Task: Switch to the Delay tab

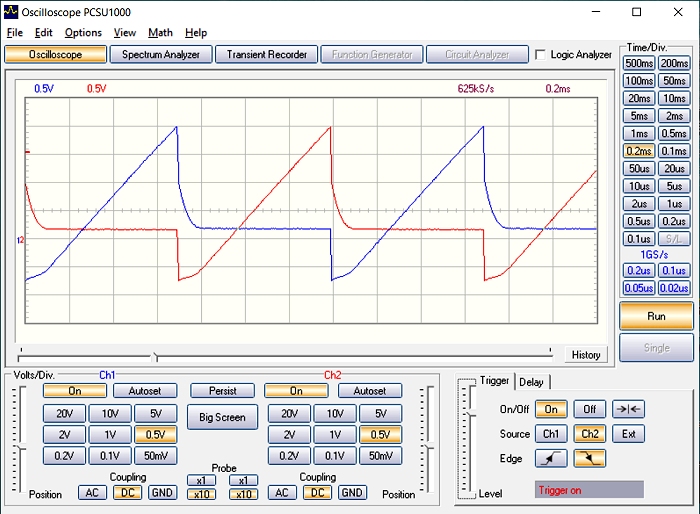Action: coord(531,381)
